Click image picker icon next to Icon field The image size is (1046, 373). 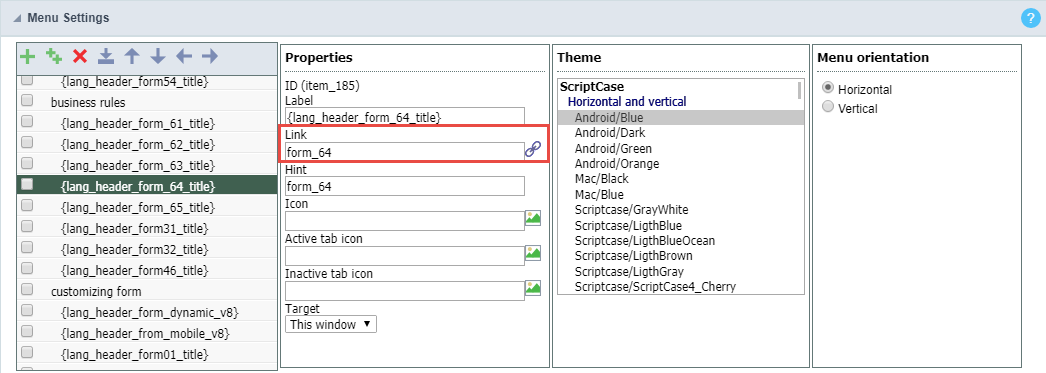[x=532, y=218]
